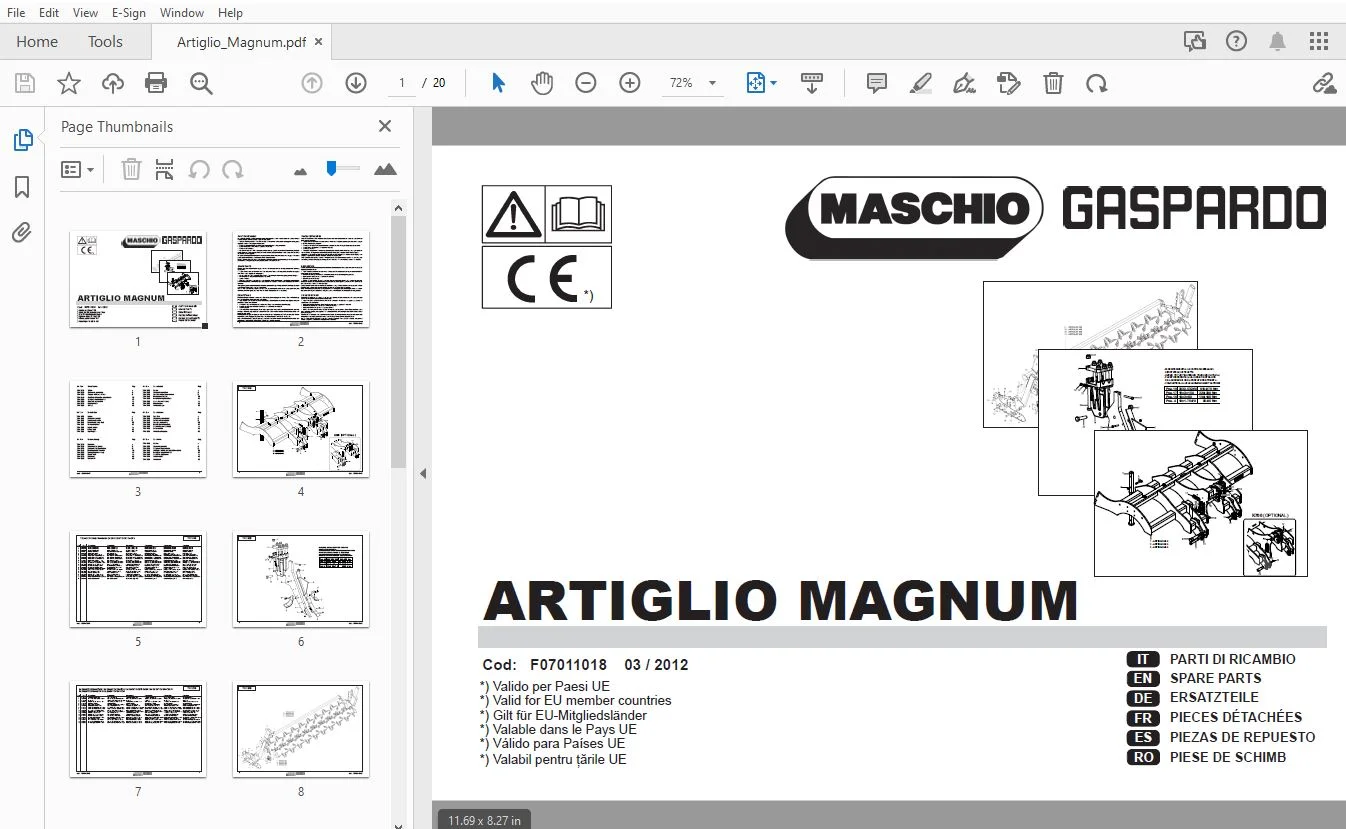Rotate page clockwise in toolbar
Screen dimensions: 1346x829
point(1097,83)
